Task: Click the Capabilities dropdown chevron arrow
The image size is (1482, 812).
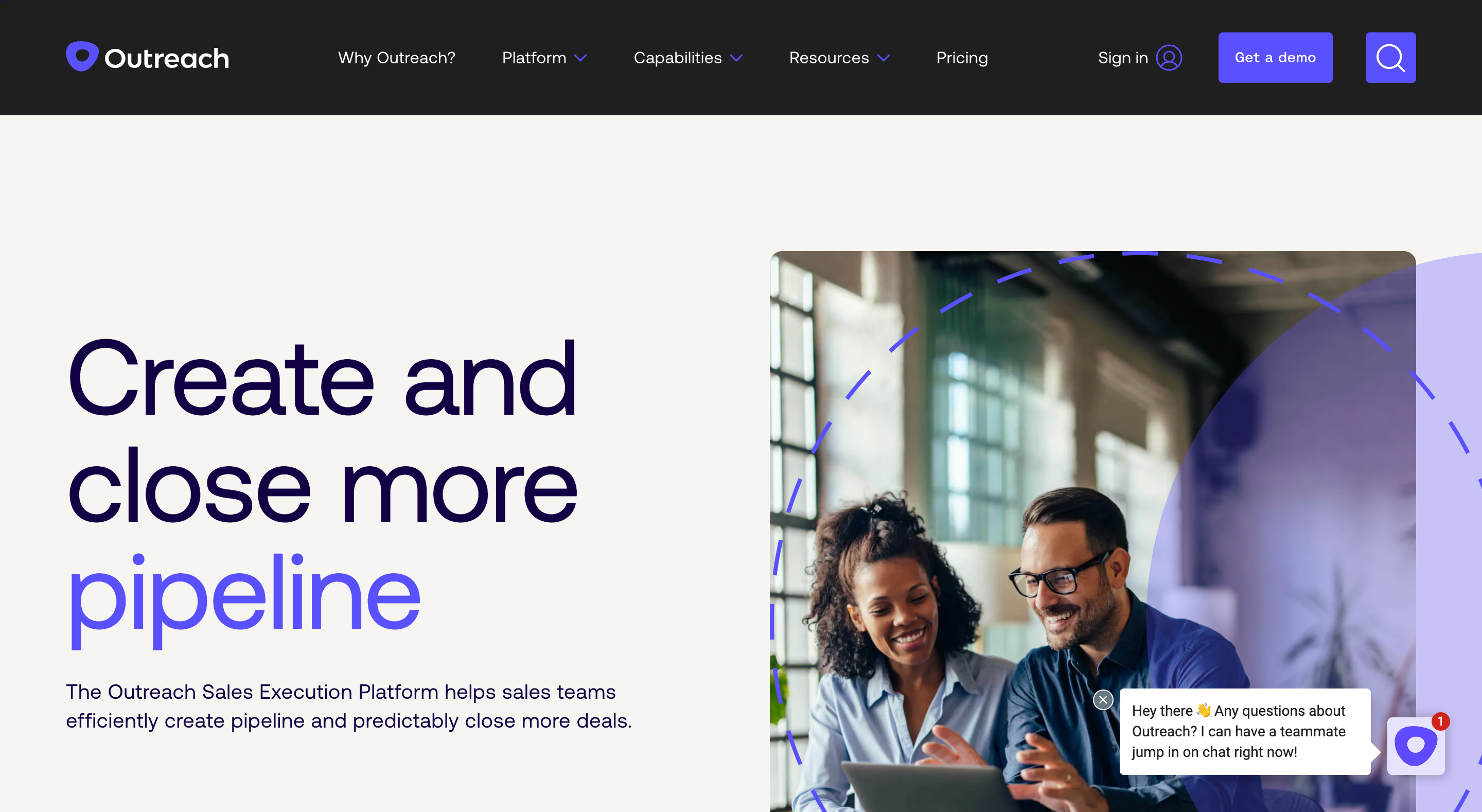Action: [x=737, y=57]
